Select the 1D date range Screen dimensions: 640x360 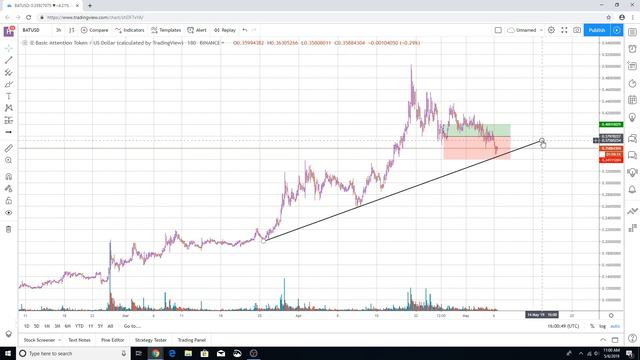click(x=27, y=326)
